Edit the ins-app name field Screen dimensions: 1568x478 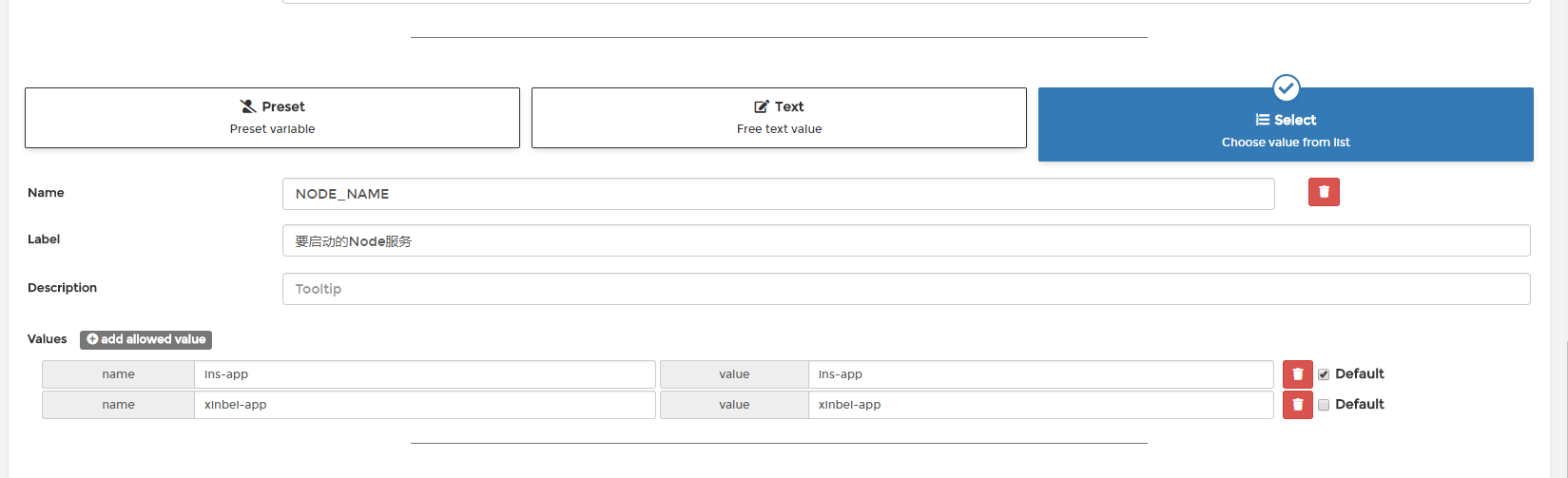click(x=425, y=374)
